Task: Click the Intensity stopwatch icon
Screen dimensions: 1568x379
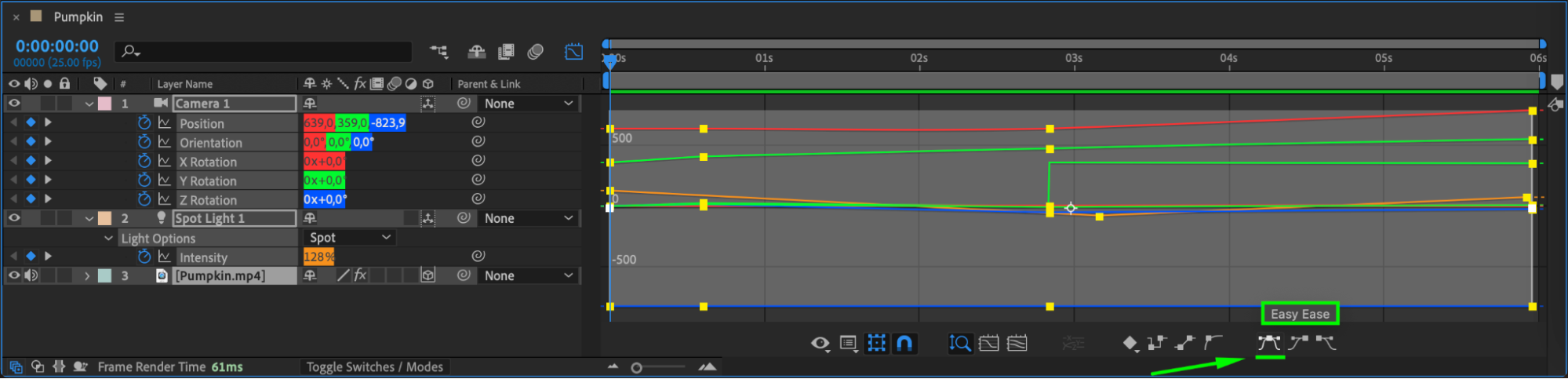Action: [x=144, y=257]
